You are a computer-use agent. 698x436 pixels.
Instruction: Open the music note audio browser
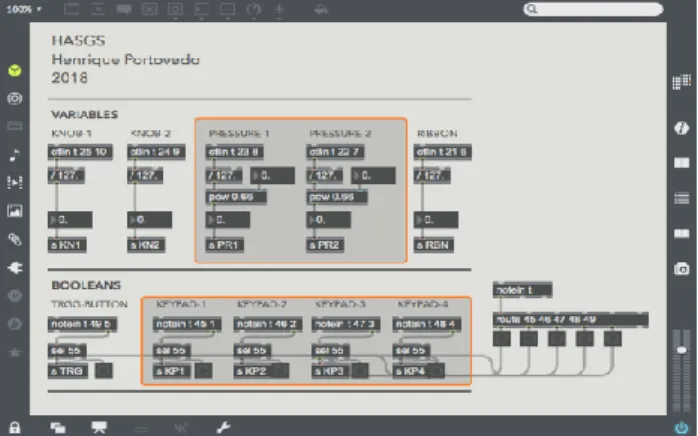click(15, 155)
